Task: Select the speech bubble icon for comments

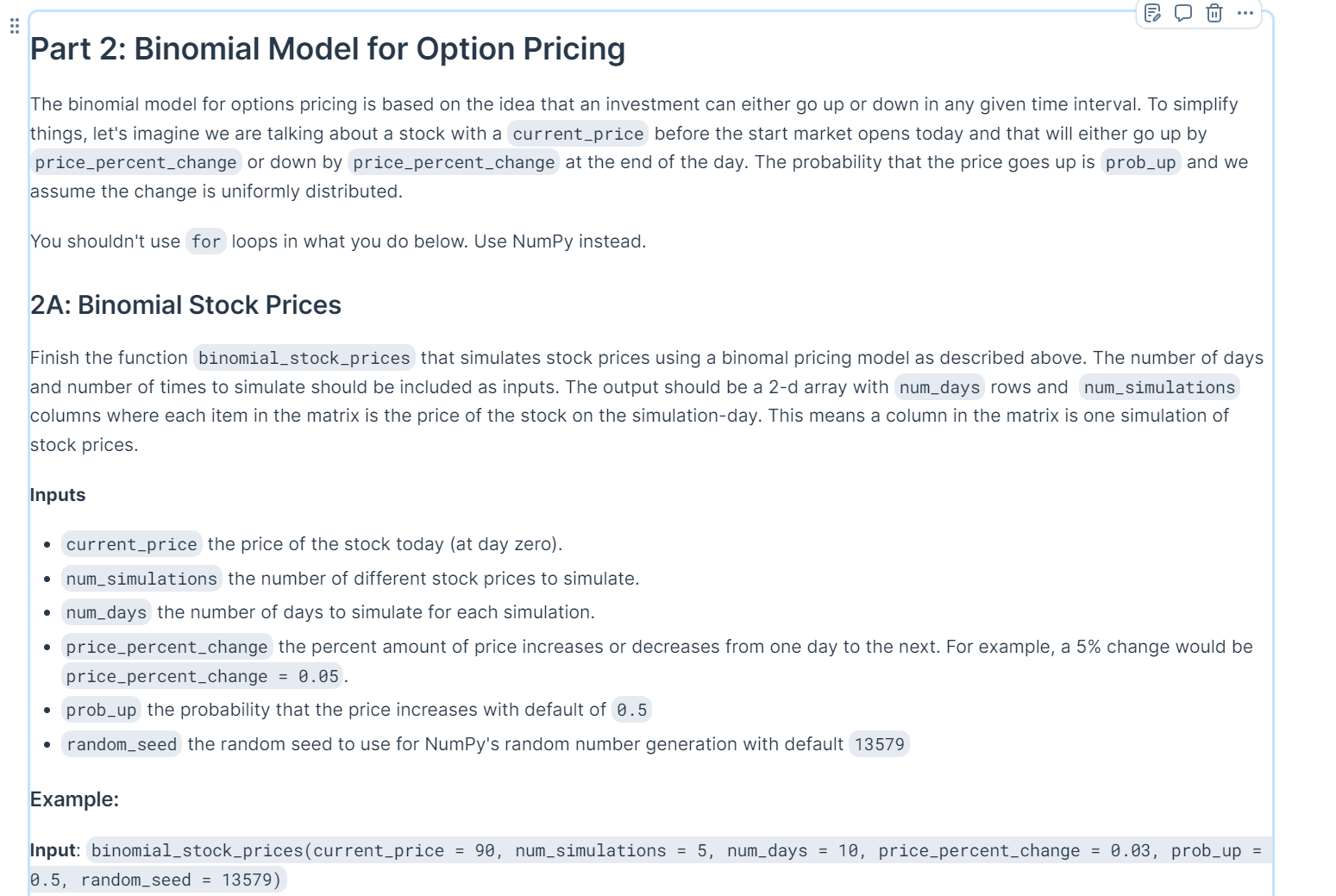Action: [x=1182, y=14]
